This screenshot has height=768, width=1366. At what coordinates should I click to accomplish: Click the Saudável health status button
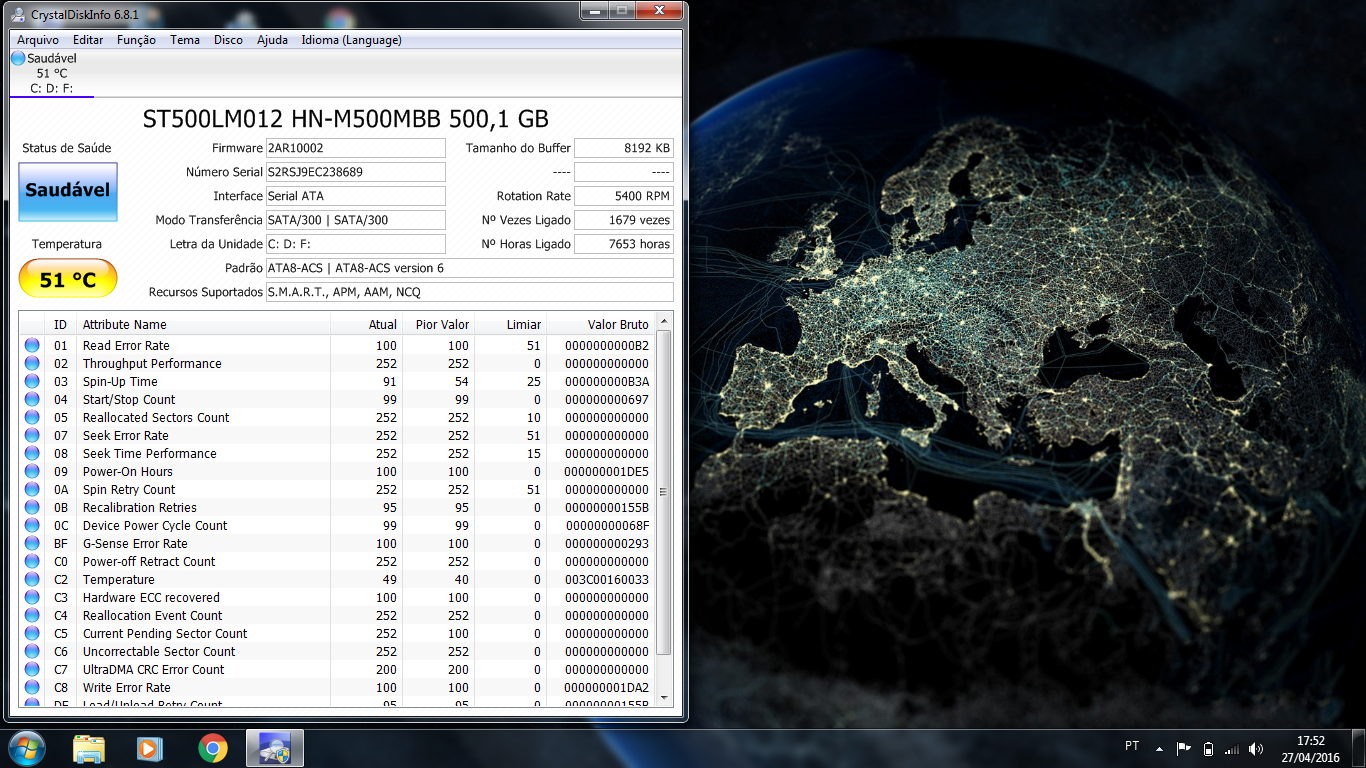pyautogui.click(x=68, y=191)
